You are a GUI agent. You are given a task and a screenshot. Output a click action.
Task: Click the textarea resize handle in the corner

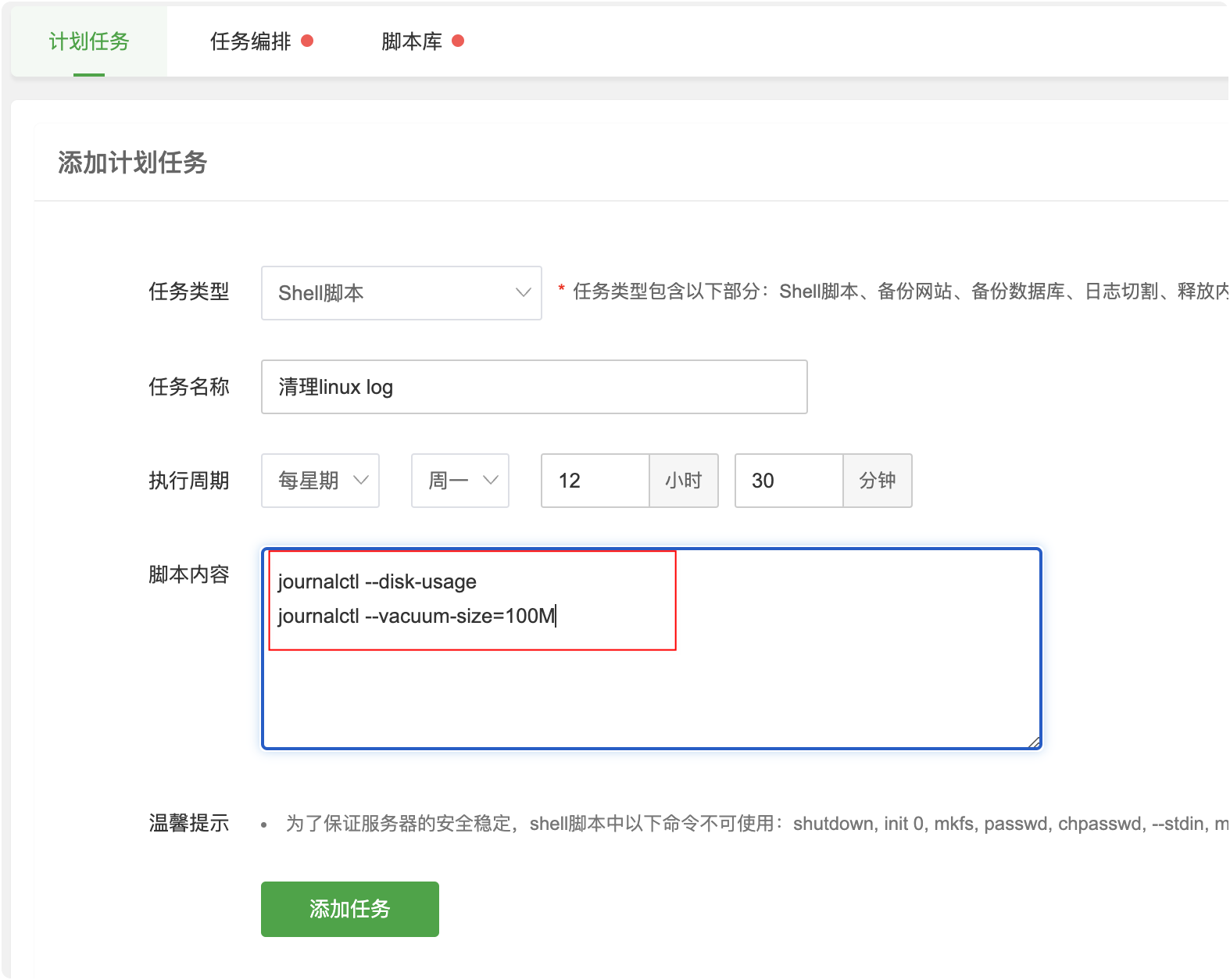(1034, 742)
